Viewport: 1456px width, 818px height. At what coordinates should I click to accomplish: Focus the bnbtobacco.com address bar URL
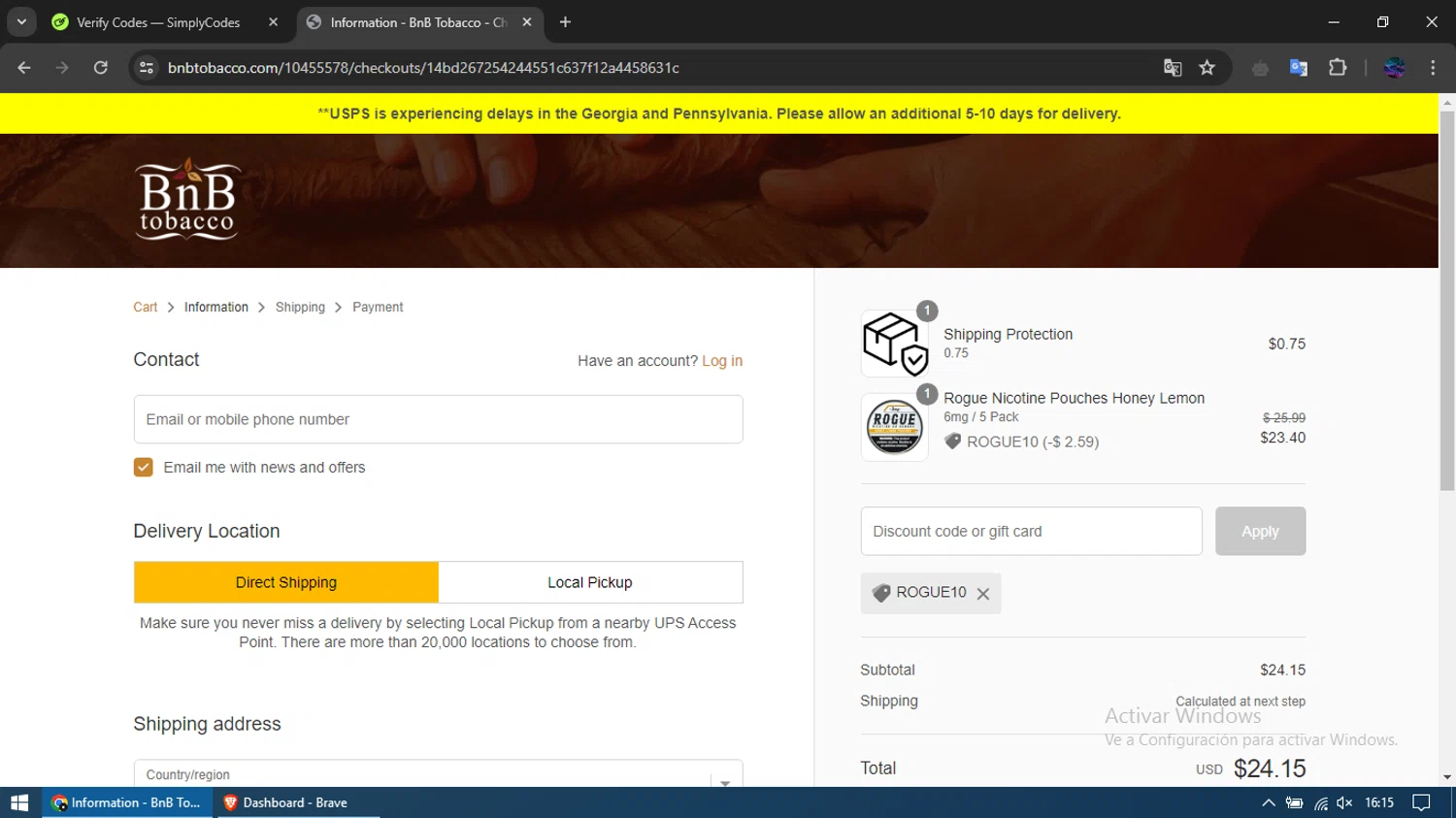click(x=423, y=68)
